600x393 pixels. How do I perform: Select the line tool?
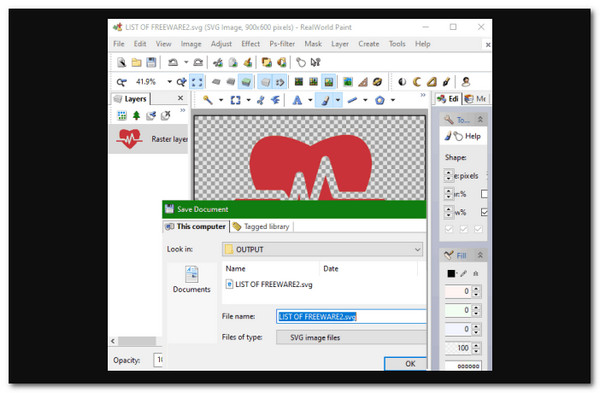(x=352, y=100)
